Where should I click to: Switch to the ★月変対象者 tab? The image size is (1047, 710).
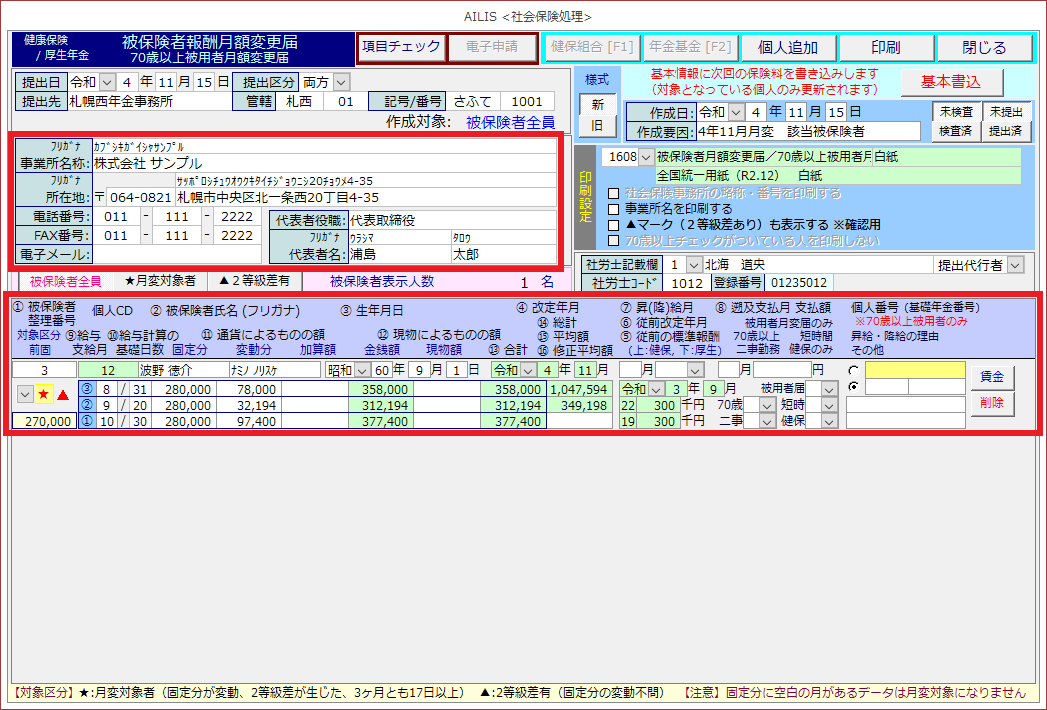point(160,281)
